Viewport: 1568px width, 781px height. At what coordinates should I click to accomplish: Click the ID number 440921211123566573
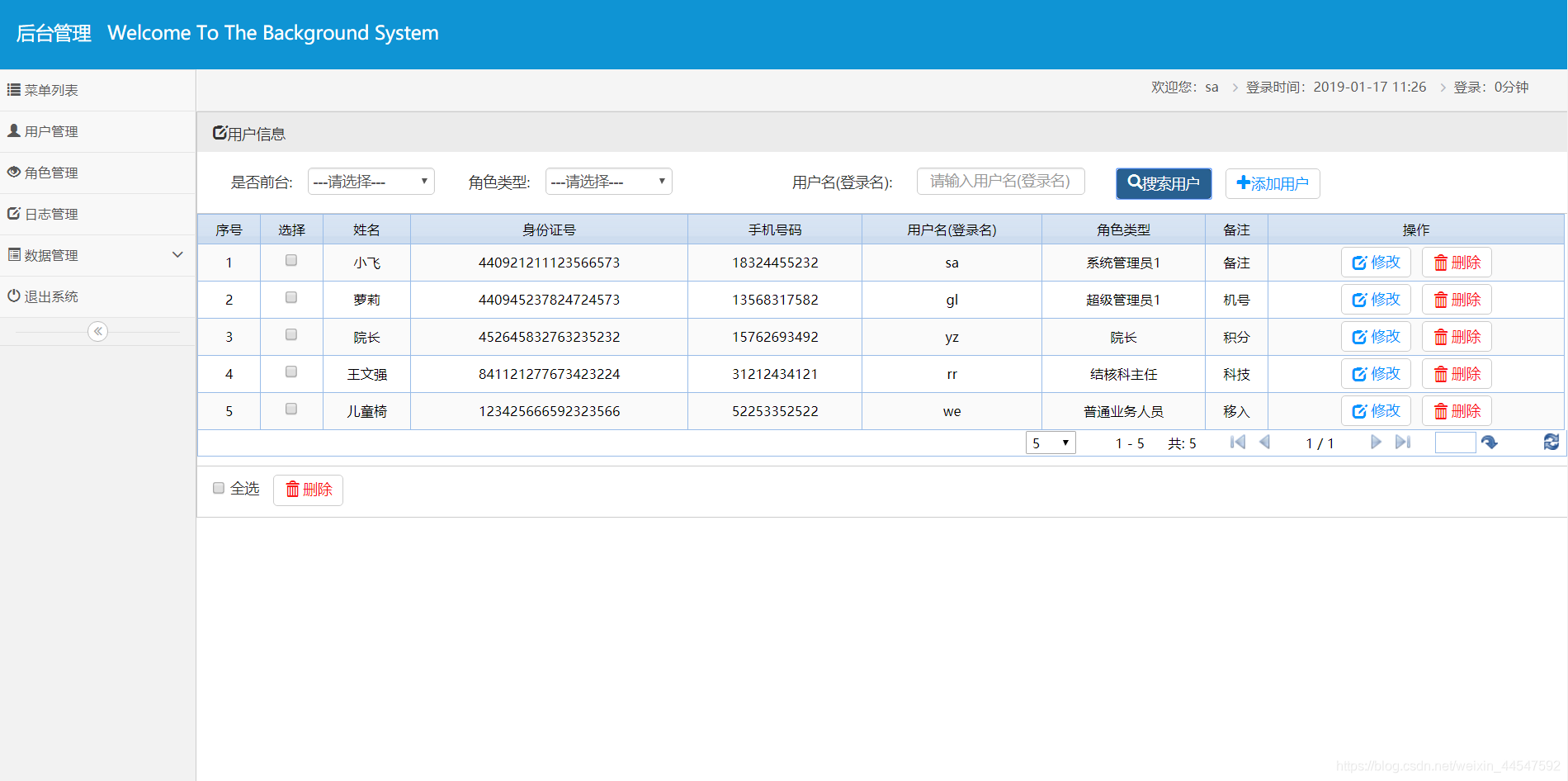(x=549, y=263)
